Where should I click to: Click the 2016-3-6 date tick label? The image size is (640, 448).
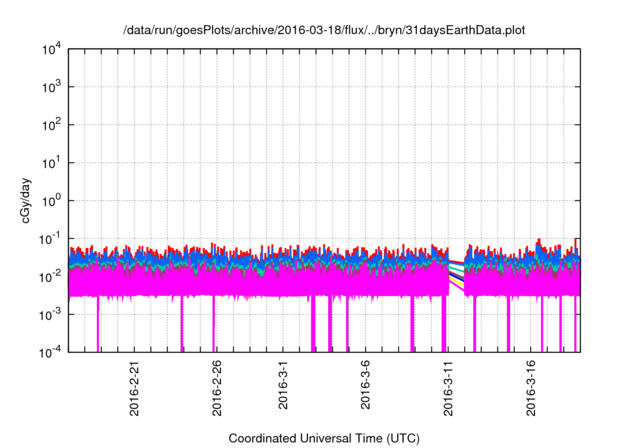(x=365, y=385)
